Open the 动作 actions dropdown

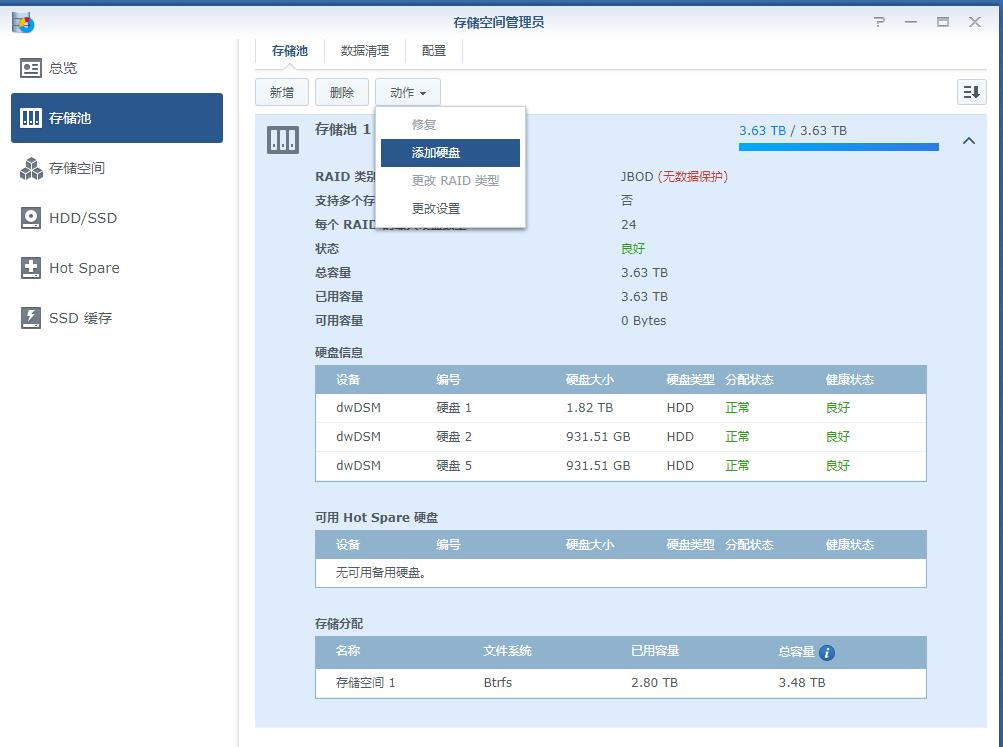[407, 91]
